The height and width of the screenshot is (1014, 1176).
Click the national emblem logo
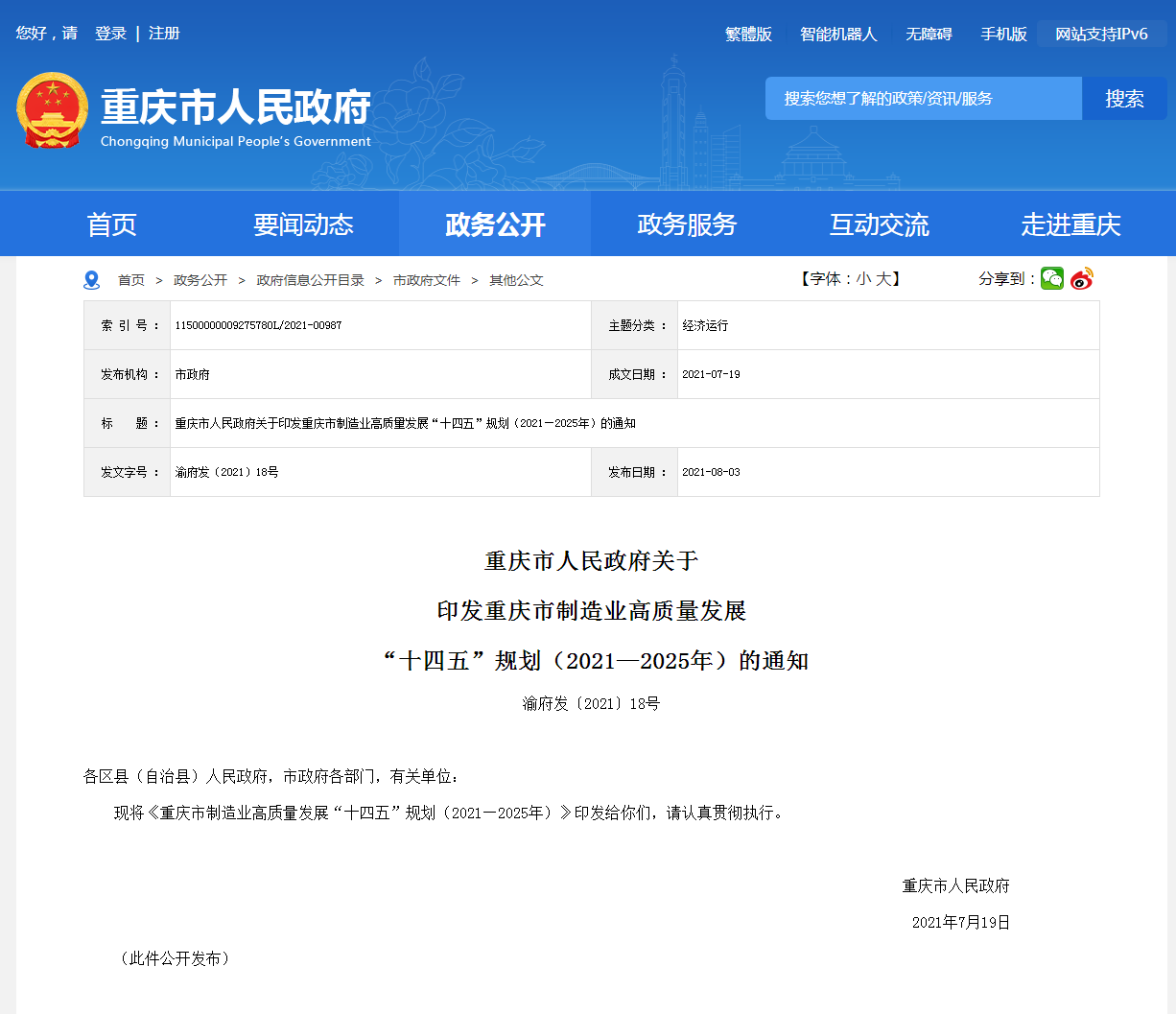pos(53,110)
